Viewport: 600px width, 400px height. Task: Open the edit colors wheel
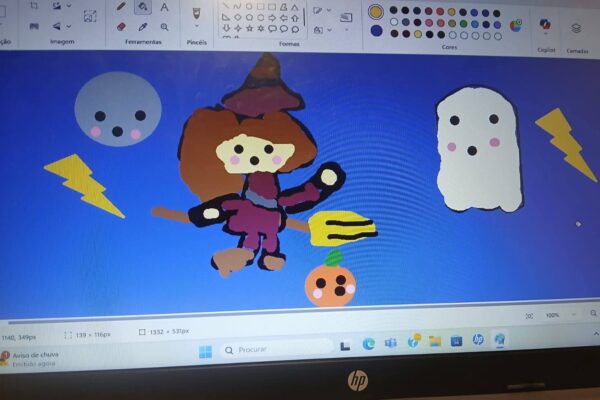(516, 25)
